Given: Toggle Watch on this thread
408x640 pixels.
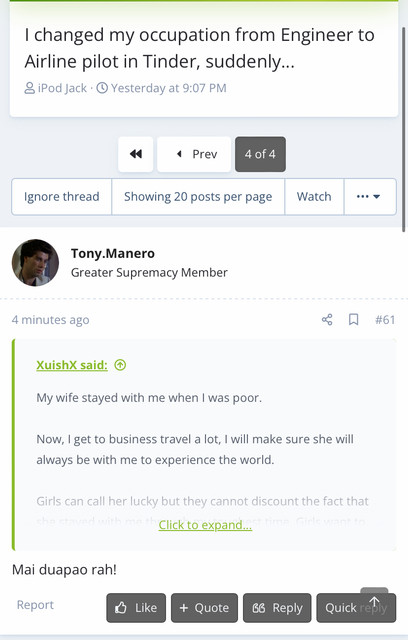Looking at the screenshot, I should 314,197.
